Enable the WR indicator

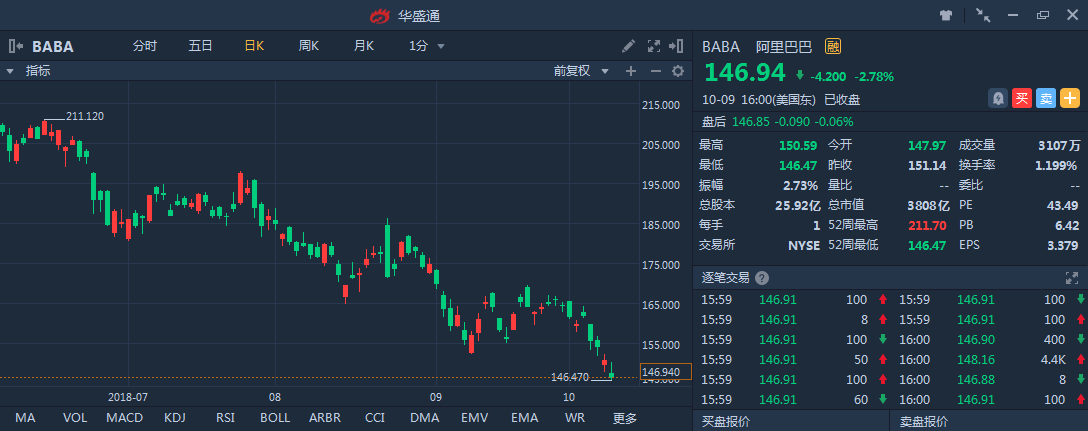[575, 418]
